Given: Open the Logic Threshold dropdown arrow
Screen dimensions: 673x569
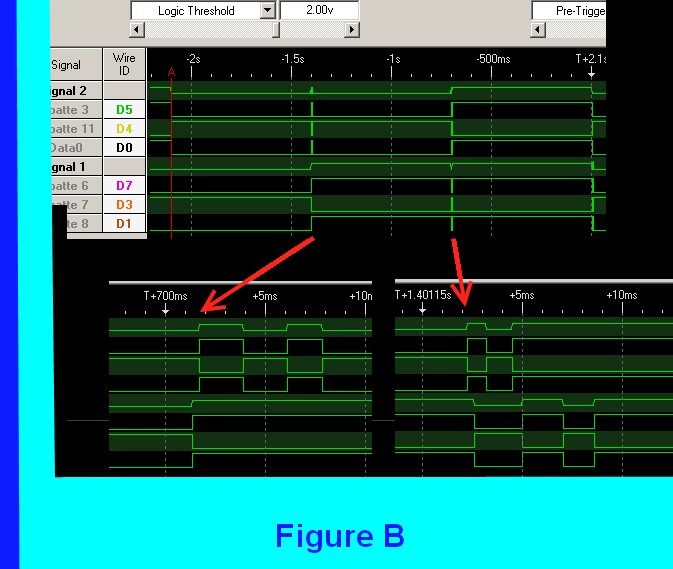Looking at the screenshot, I should [267, 10].
